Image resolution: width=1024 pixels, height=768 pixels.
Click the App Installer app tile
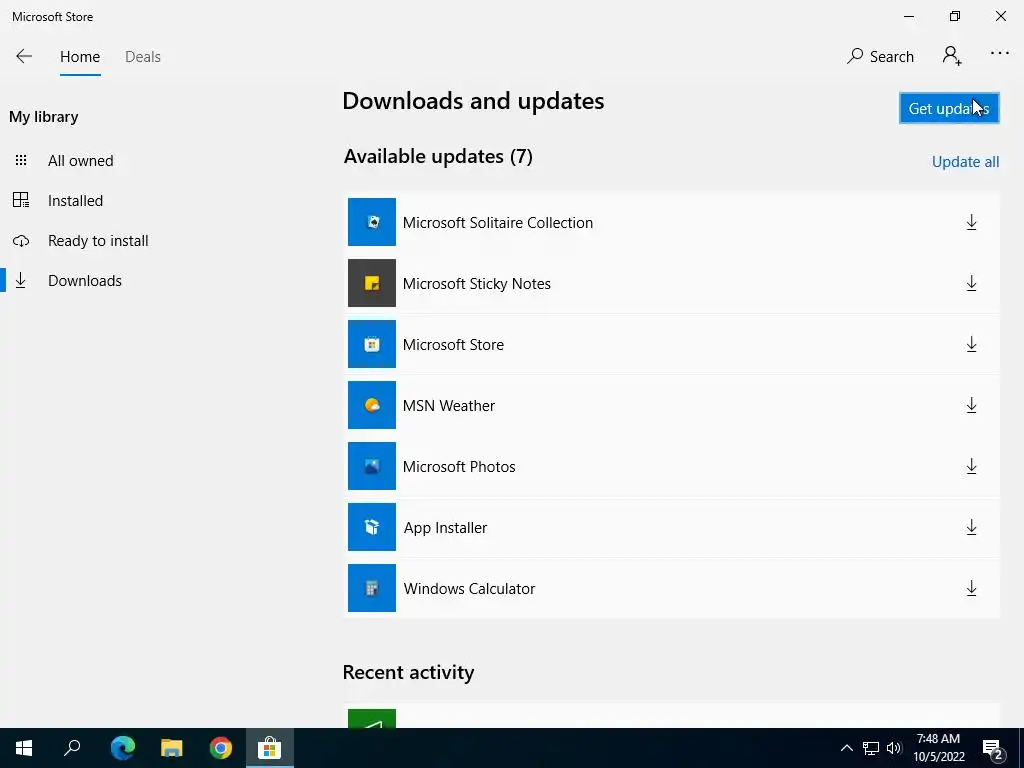[372, 527]
